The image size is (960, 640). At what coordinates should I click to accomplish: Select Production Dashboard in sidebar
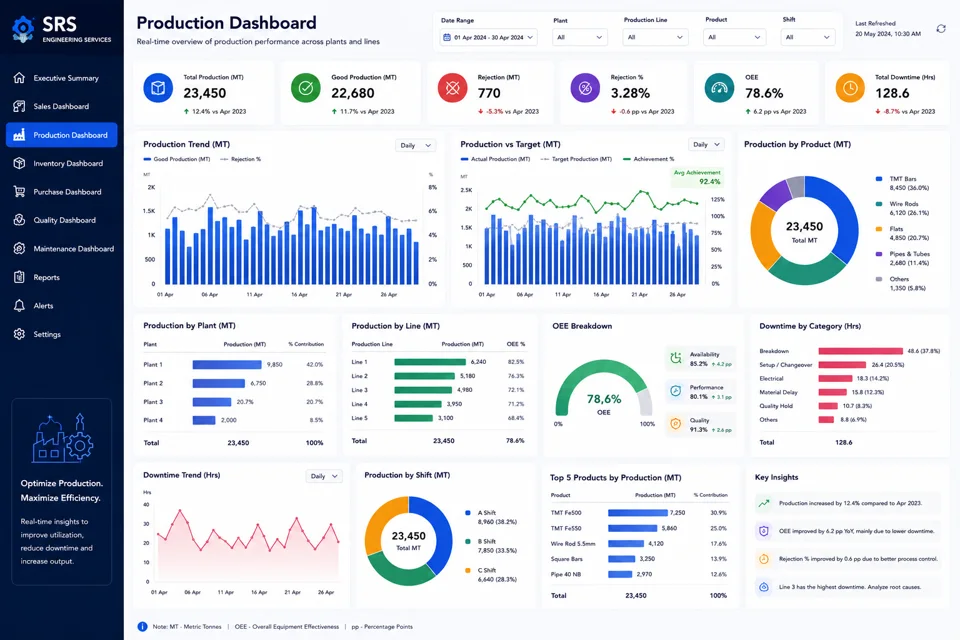tap(61, 135)
